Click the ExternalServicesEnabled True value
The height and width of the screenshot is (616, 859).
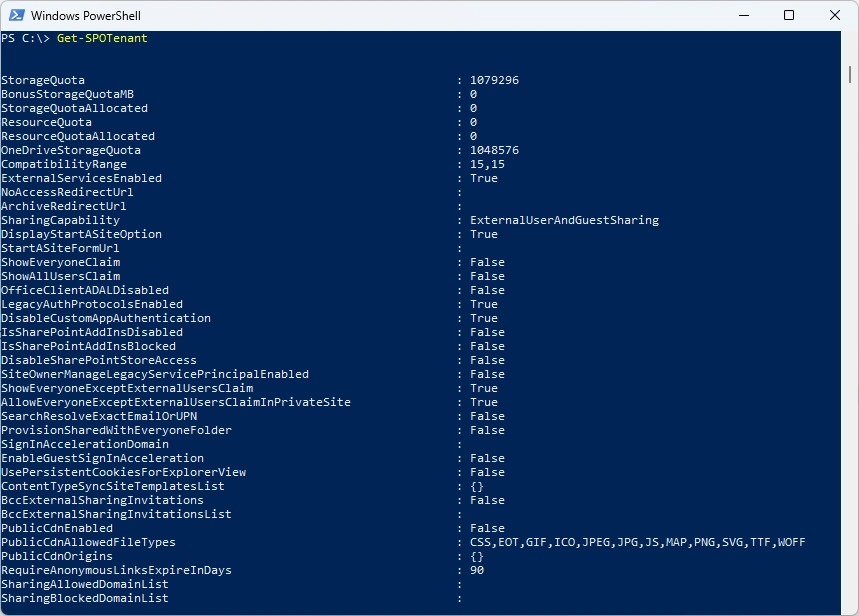coord(484,178)
